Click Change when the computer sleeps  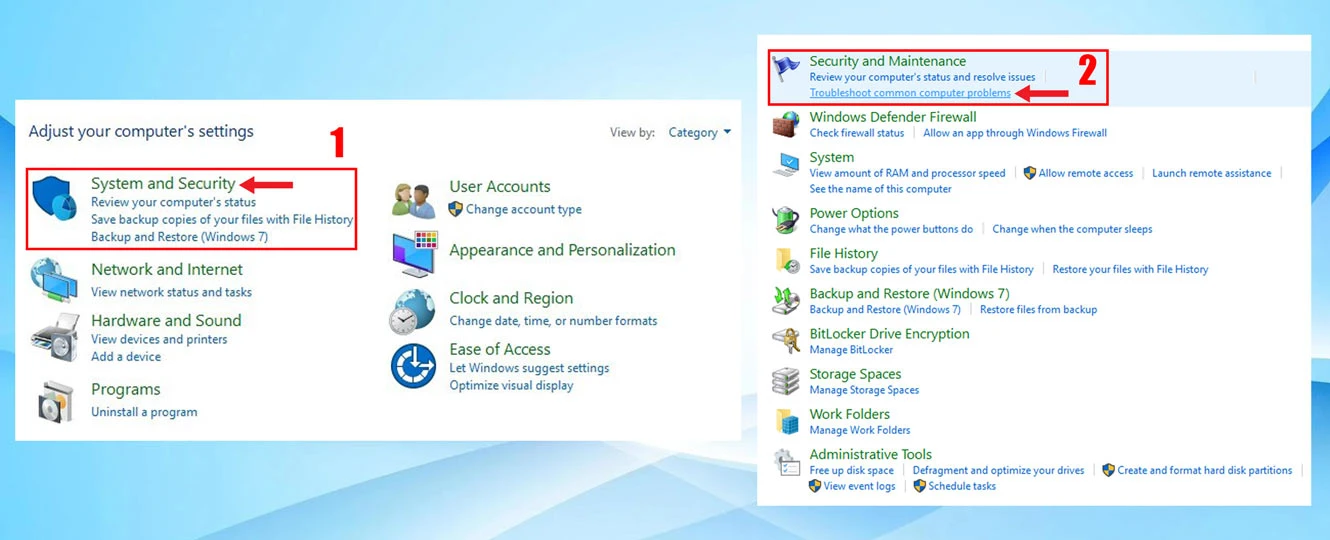point(1072,229)
